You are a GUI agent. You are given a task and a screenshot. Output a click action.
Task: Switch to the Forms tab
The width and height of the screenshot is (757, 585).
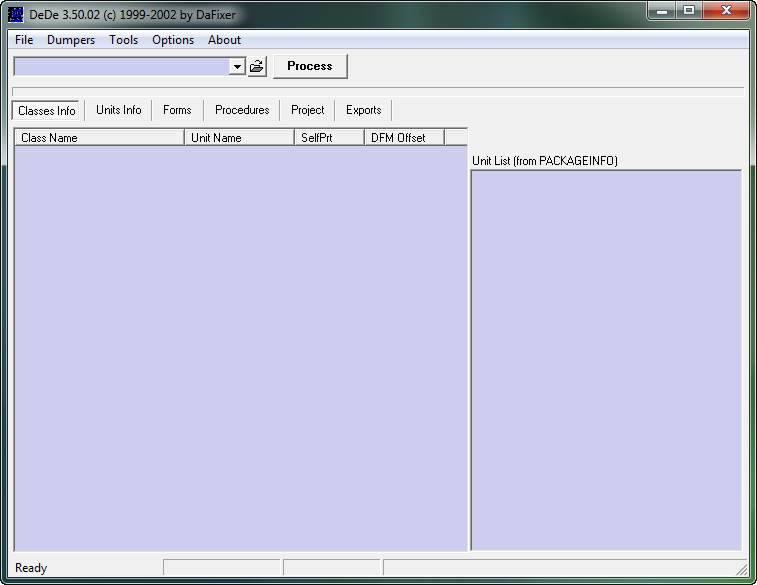(177, 110)
